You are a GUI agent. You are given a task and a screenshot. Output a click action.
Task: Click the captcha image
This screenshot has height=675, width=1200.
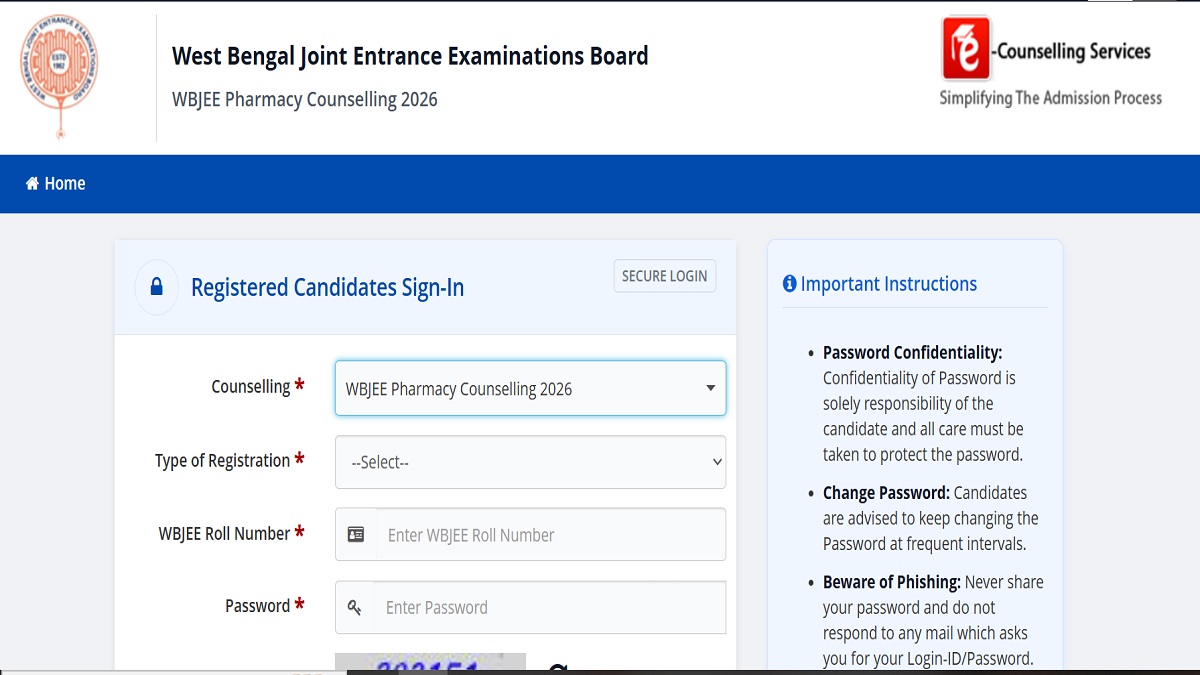[430, 664]
